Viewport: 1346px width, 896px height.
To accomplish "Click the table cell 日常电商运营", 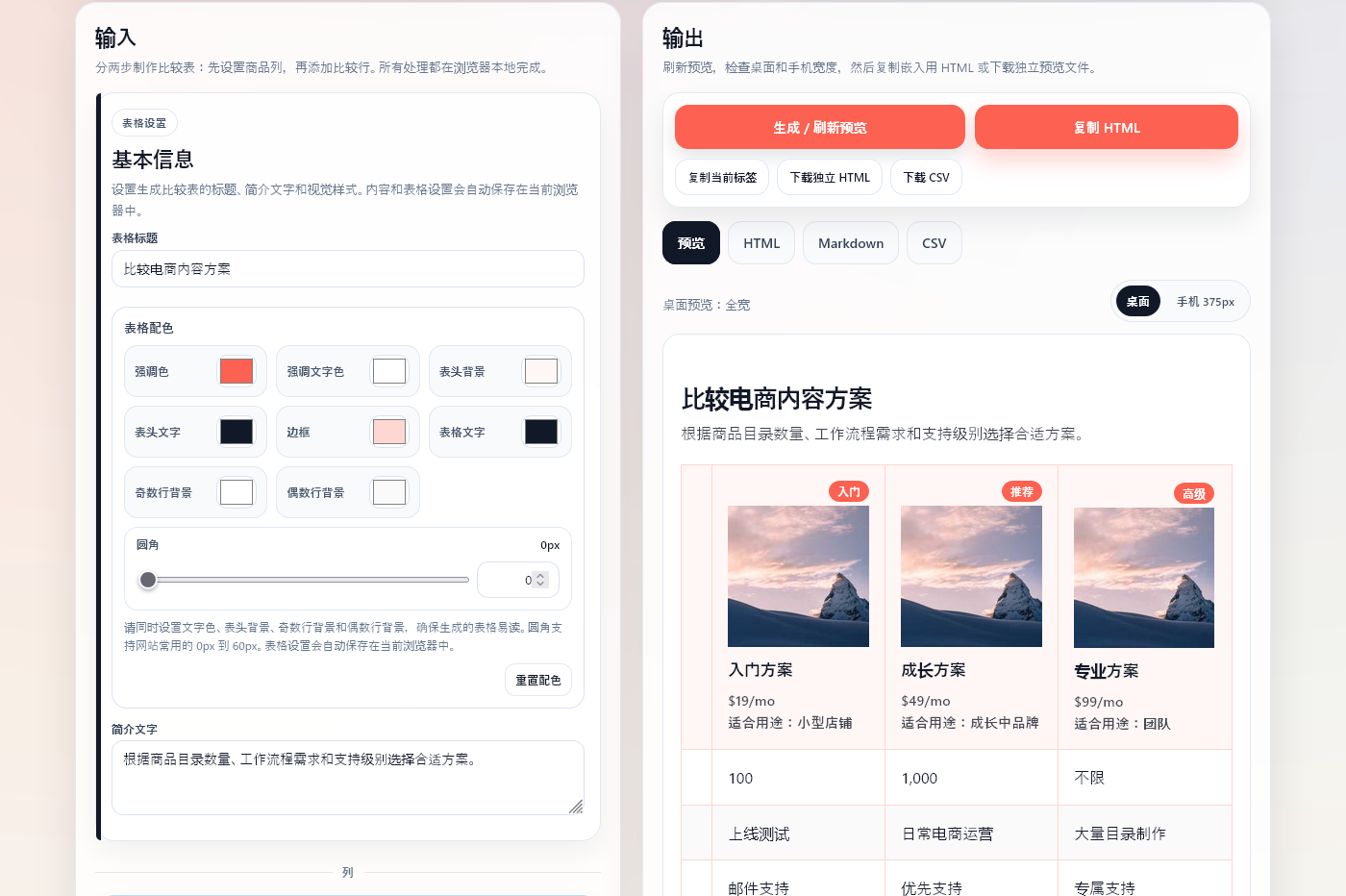I will point(971,834).
